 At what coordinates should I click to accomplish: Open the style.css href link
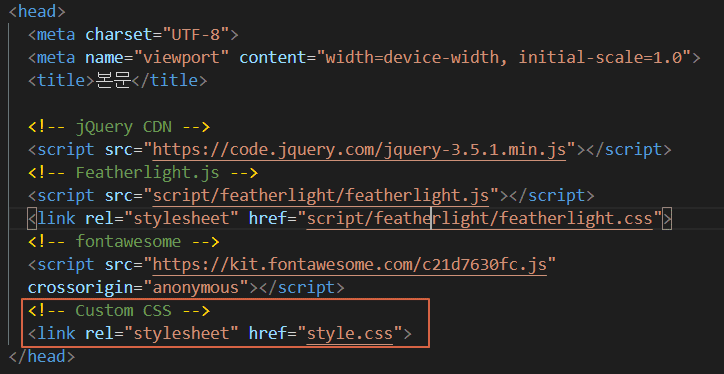(x=350, y=333)
